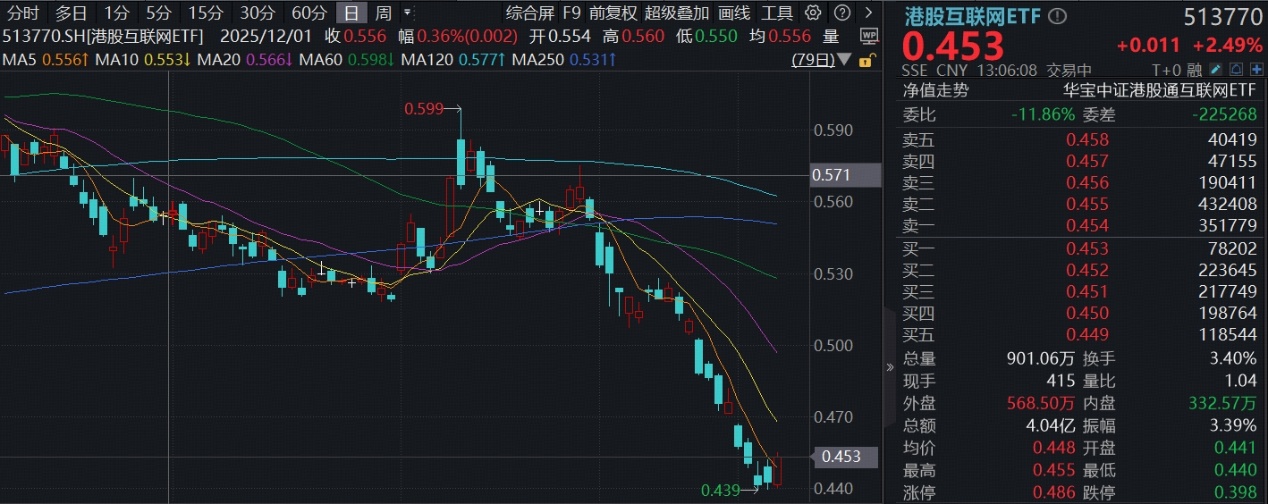Click the price alert bell icon
This screenshot has width=1268, height=504.
[1234, 70]
